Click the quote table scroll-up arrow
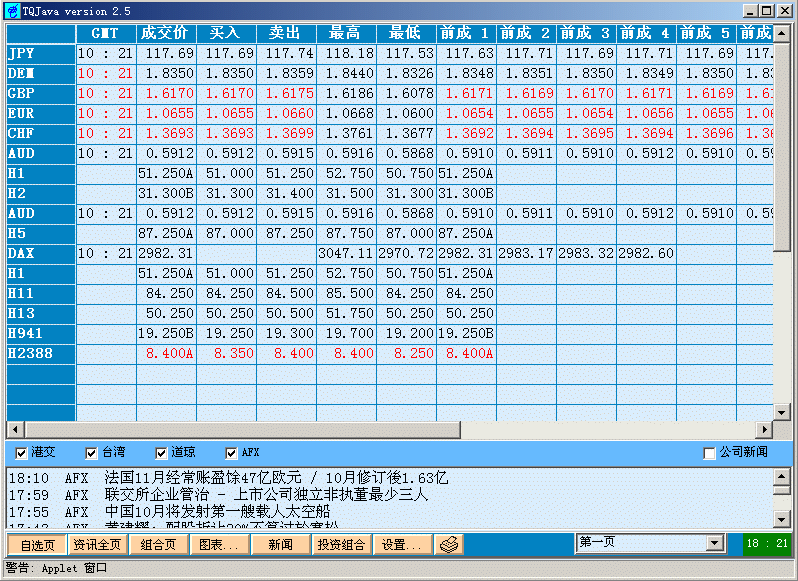798x581 pixels. [x=782, y=34]
